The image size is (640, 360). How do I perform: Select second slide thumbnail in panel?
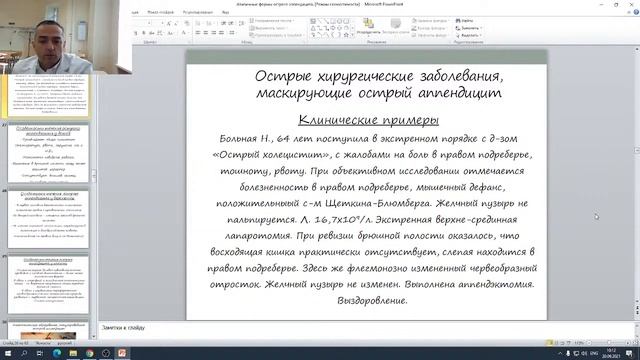pyautogui.click(x=48, y=153)
